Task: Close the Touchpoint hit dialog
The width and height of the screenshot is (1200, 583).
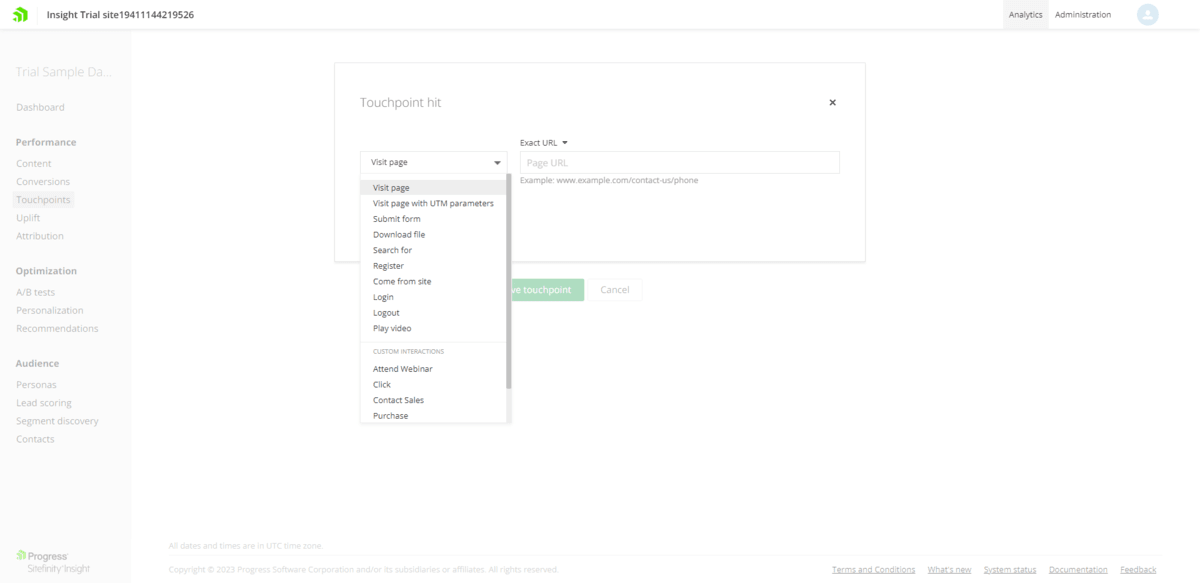Action: click(832, 102)
